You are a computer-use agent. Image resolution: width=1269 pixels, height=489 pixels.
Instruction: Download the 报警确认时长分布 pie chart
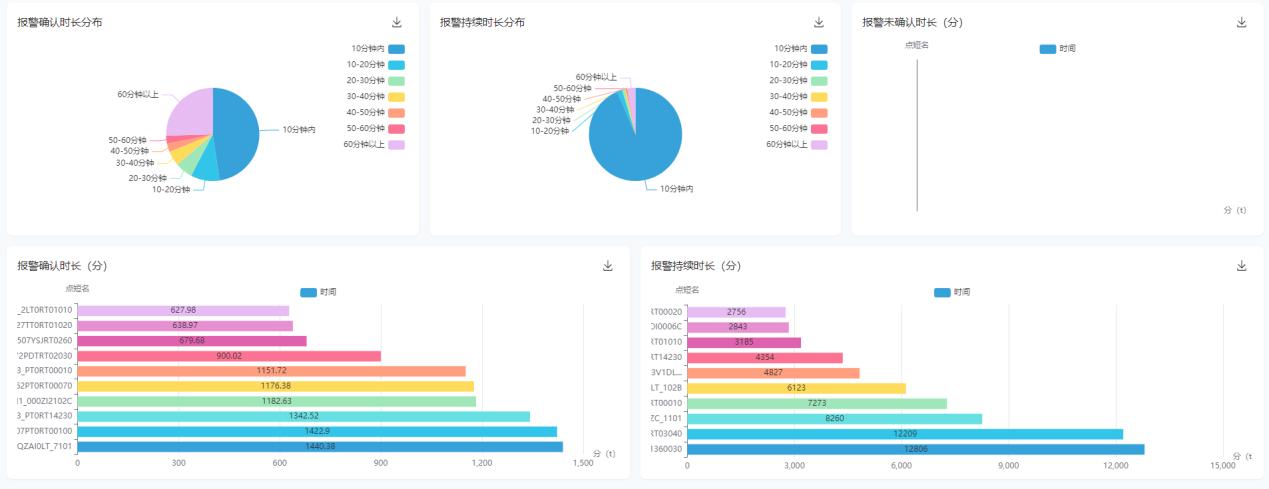tap(397, 23)
